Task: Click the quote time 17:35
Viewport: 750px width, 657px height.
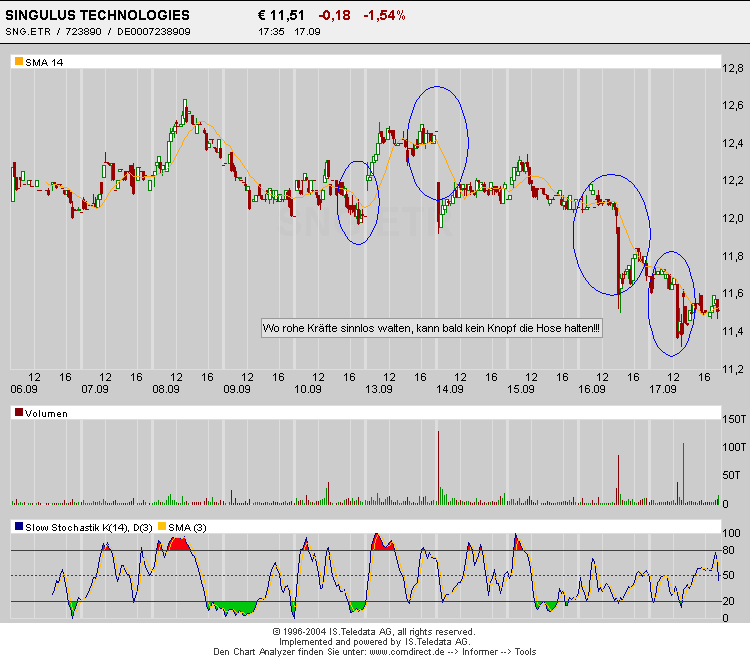Action: tap(271, 32)
